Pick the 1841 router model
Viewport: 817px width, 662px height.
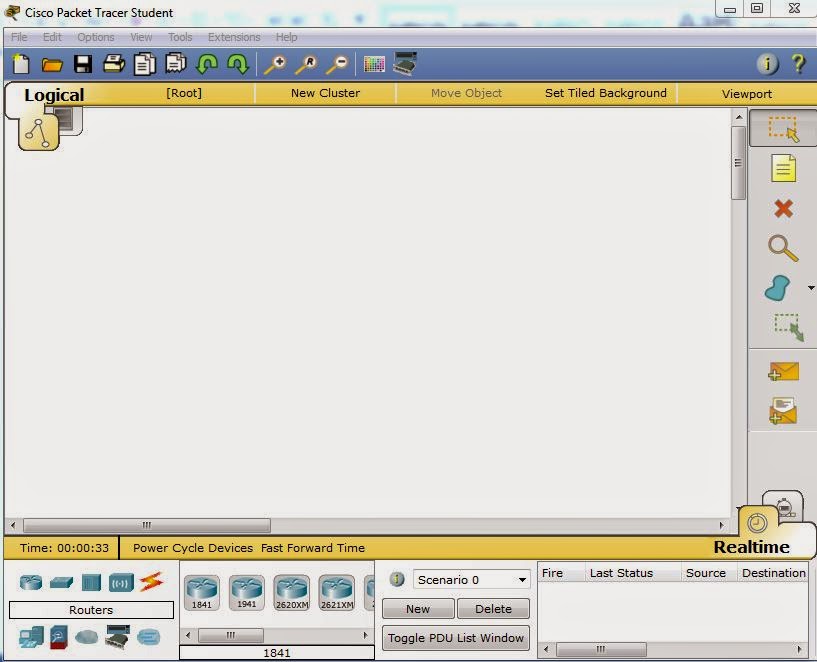pos(202,592)
